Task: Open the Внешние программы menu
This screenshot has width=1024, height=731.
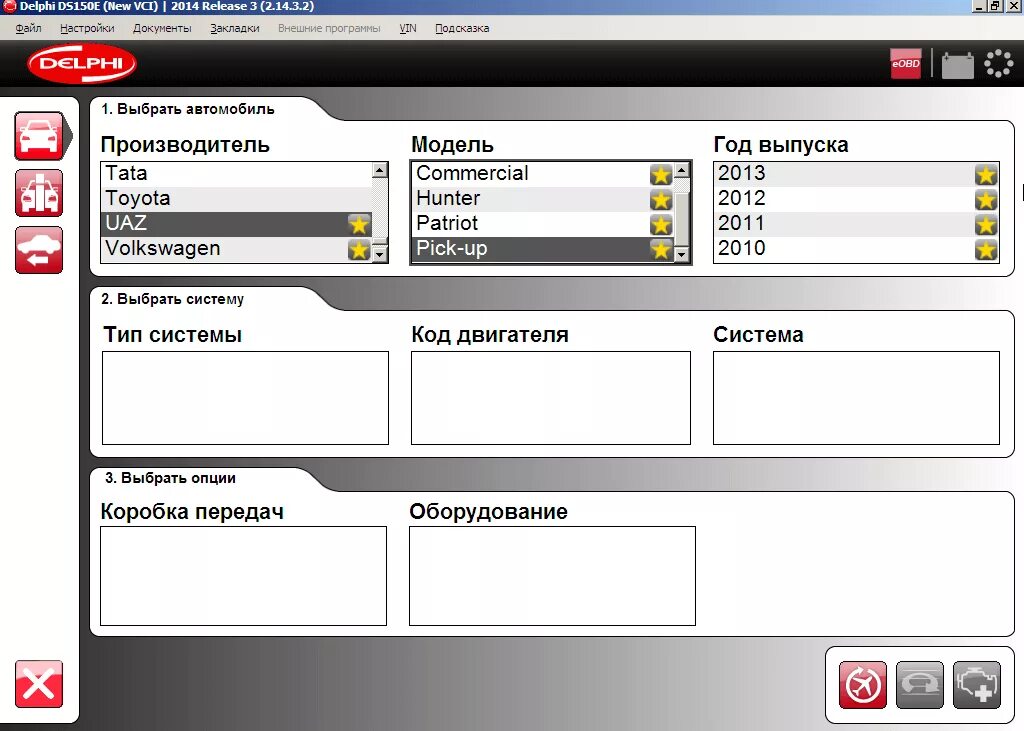Action: coord(329,28)
